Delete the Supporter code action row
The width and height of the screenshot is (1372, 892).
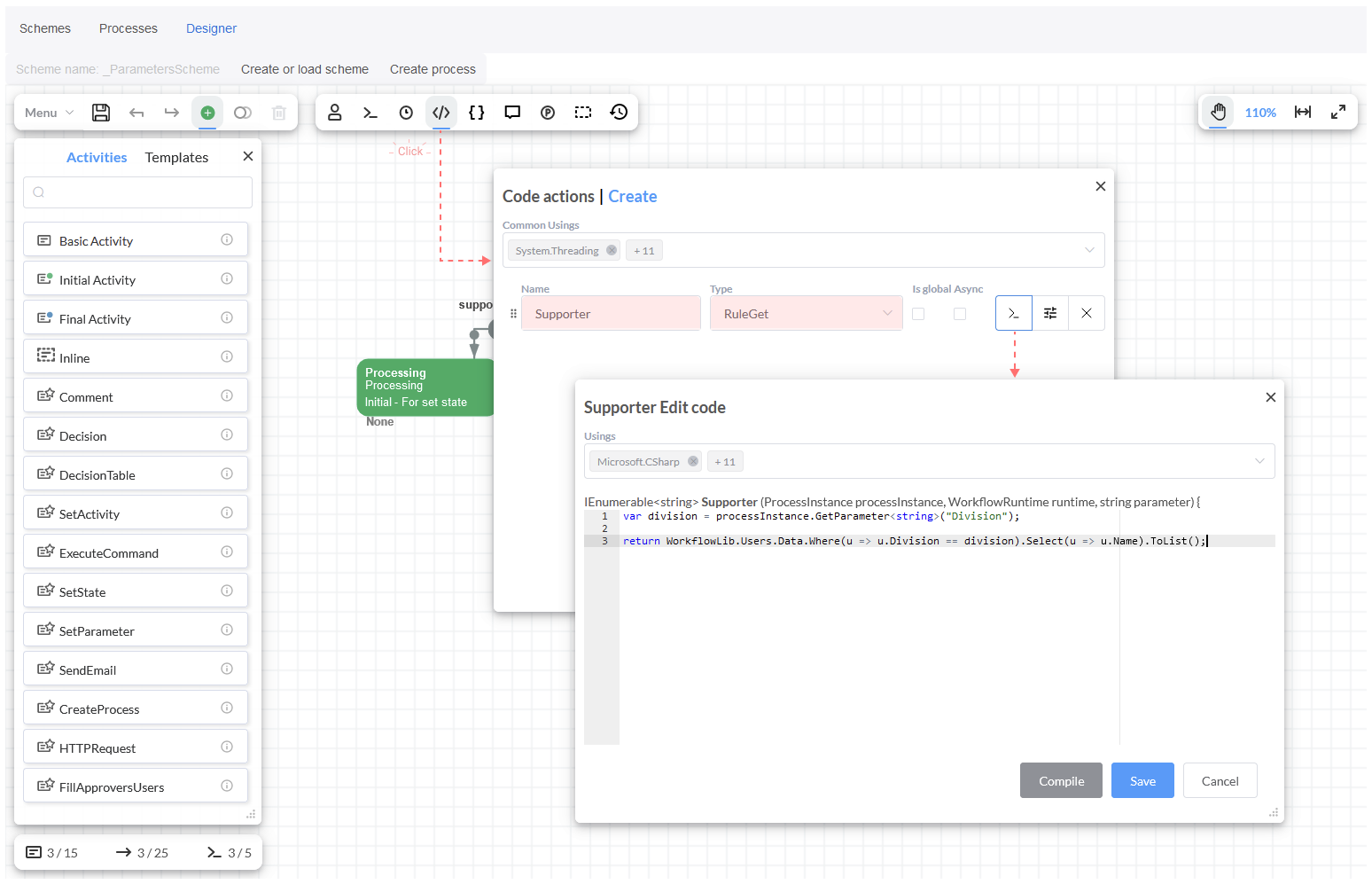click(1087, 313)
